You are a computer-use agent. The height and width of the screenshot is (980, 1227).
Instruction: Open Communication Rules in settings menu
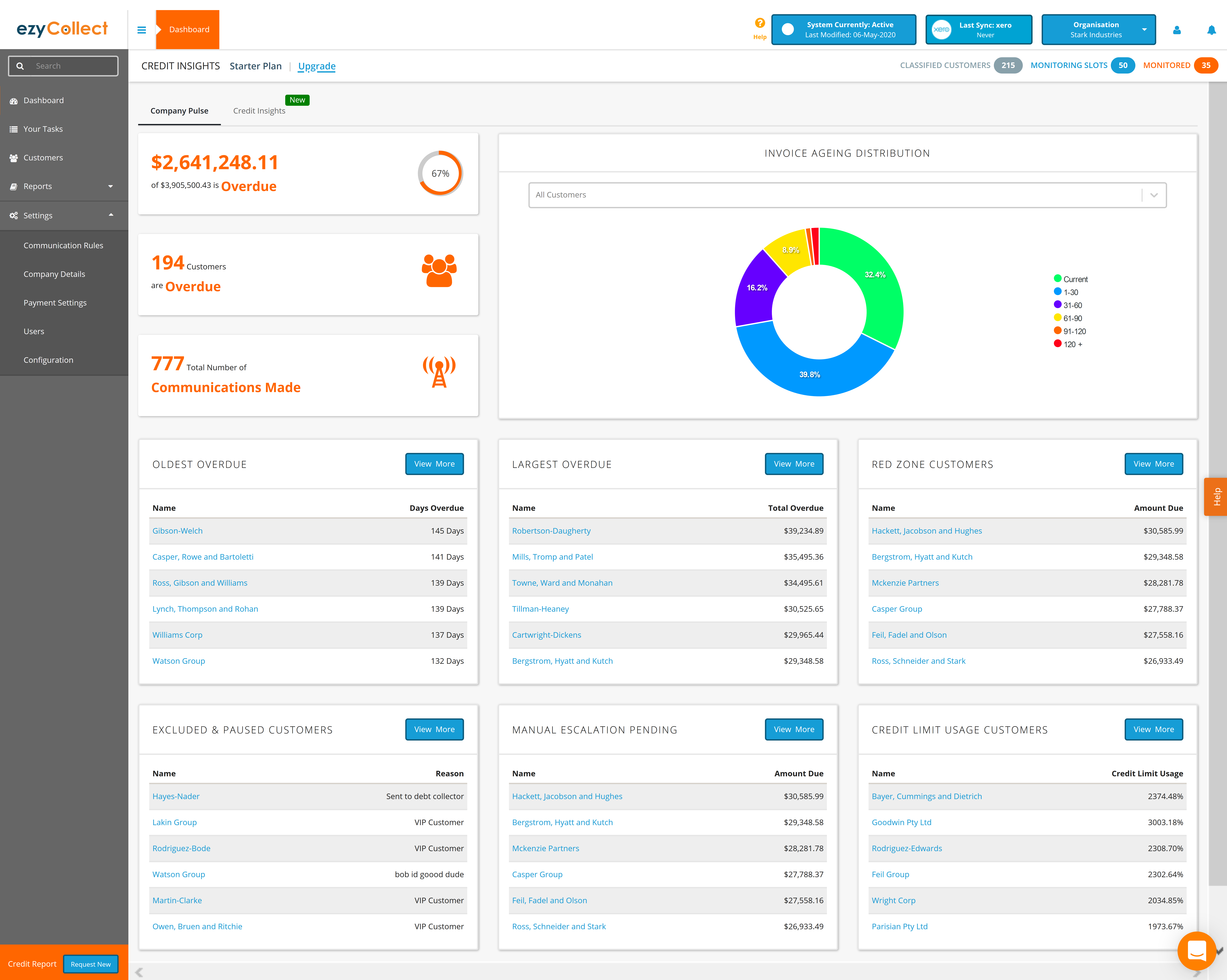click(63, 245)
